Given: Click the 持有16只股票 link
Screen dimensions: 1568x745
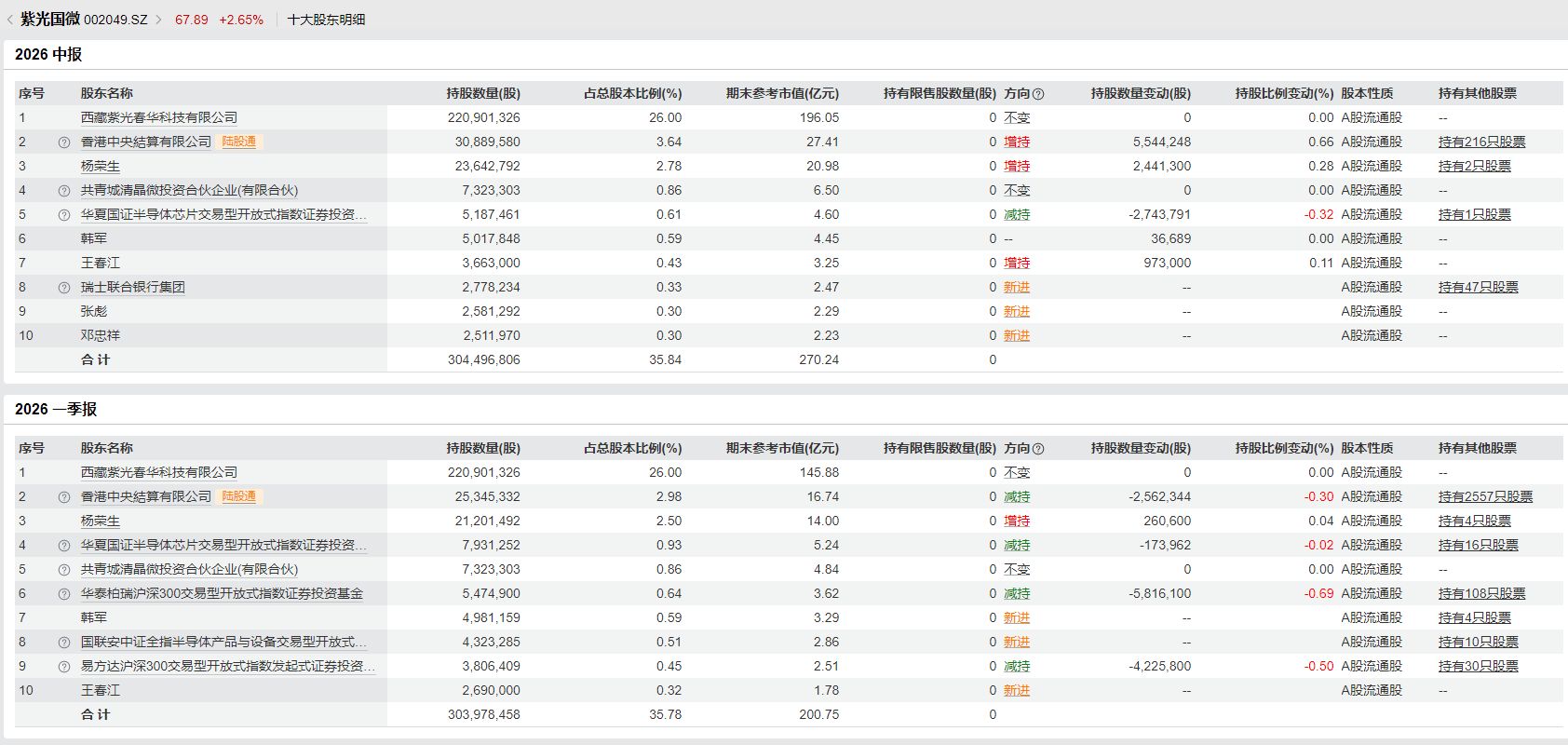Looking at the screenshot, I should pyautogui.click(x=1478, y=545).
